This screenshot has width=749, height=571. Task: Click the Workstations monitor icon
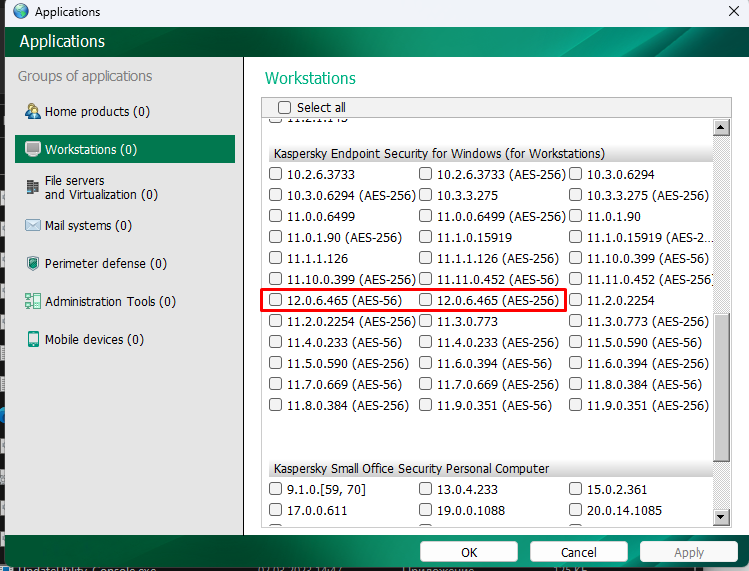pos(32,149)
